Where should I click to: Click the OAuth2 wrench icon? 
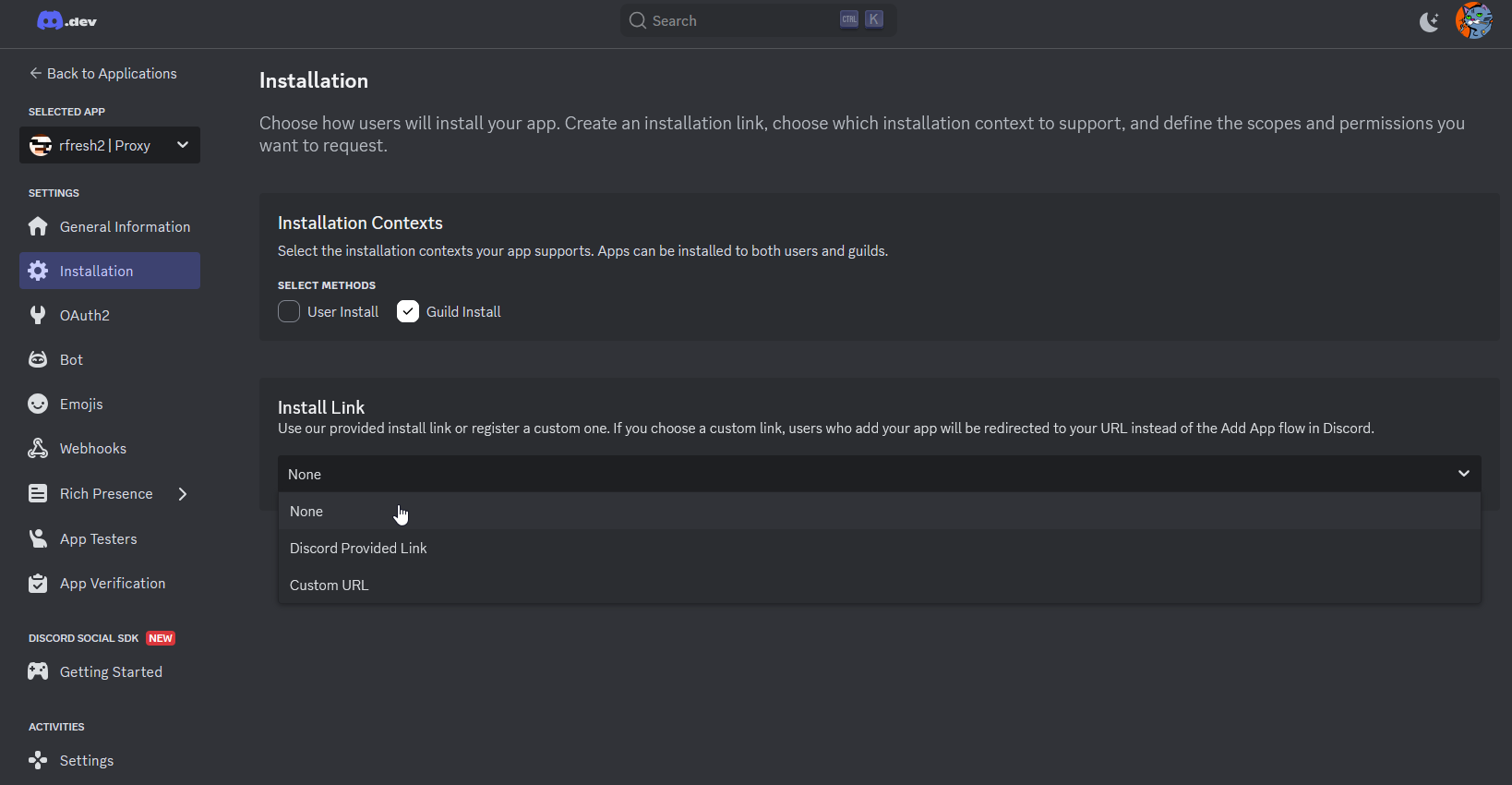(38, 315)
